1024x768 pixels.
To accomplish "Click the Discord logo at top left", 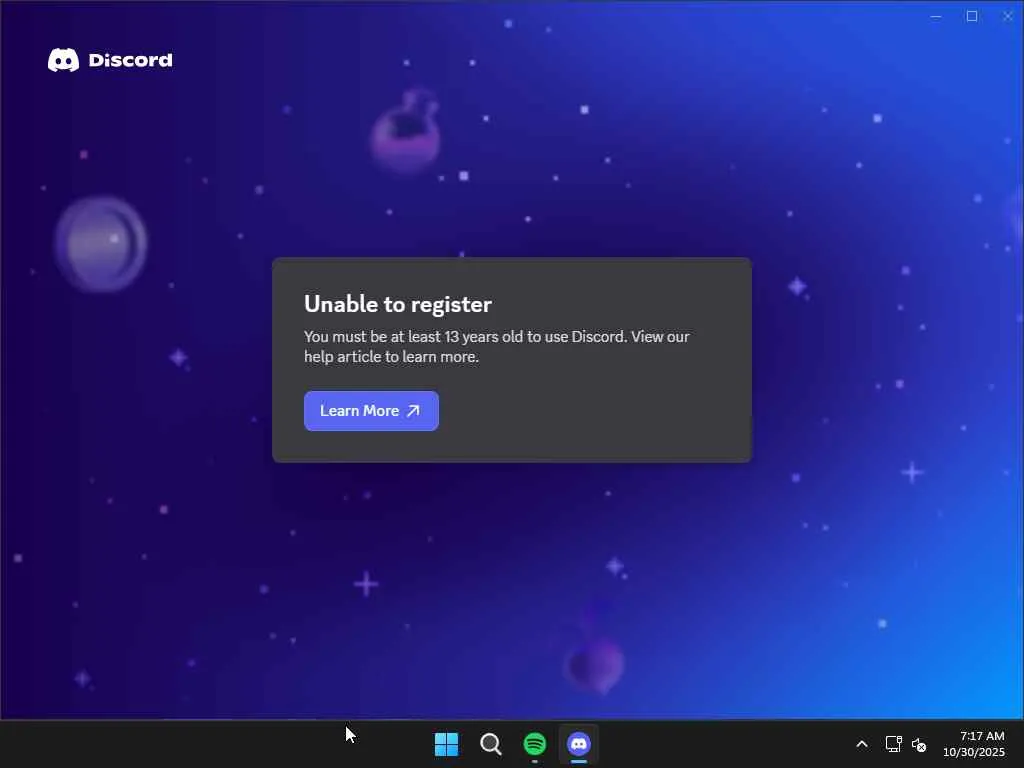I will coord(110,60).
